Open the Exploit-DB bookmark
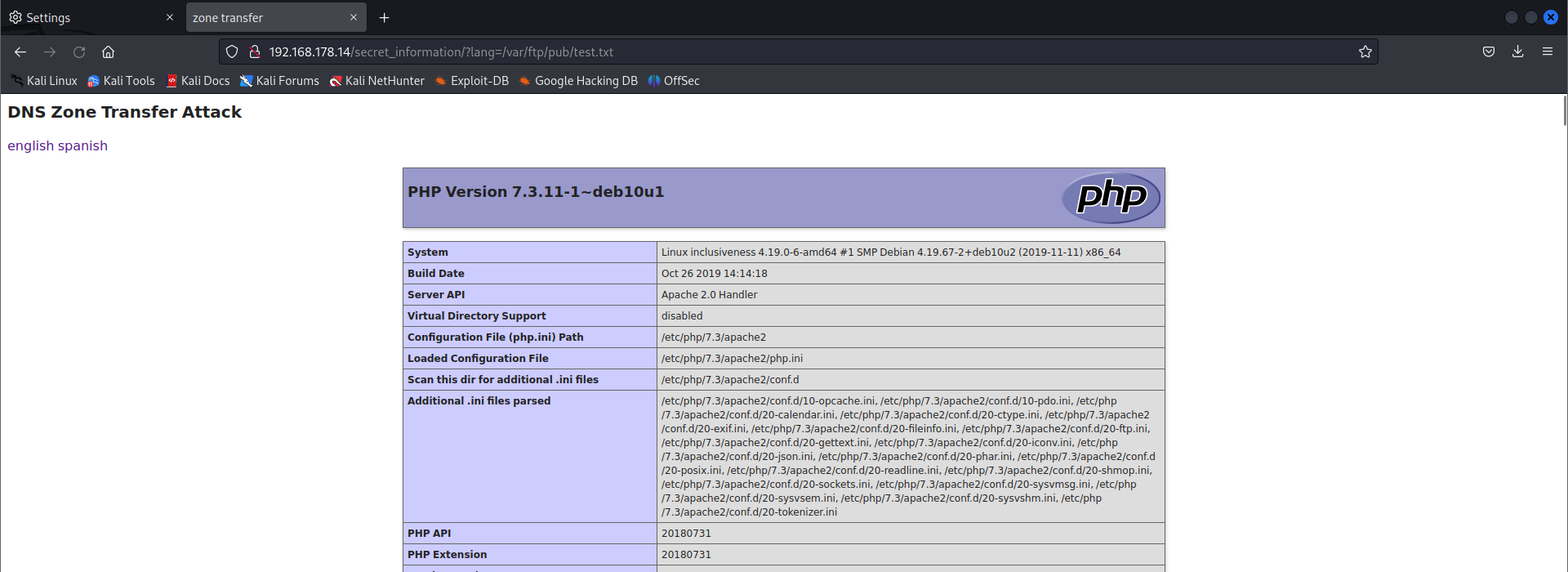Viewport: 1568px width, 572px height. click(x=471, y=81)
